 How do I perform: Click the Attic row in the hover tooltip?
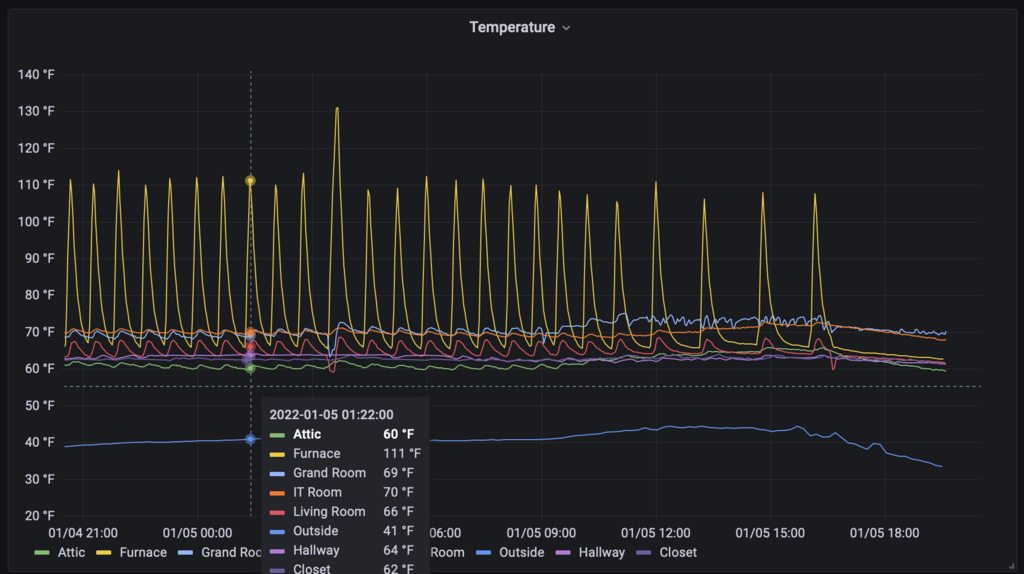pos(345,434)
